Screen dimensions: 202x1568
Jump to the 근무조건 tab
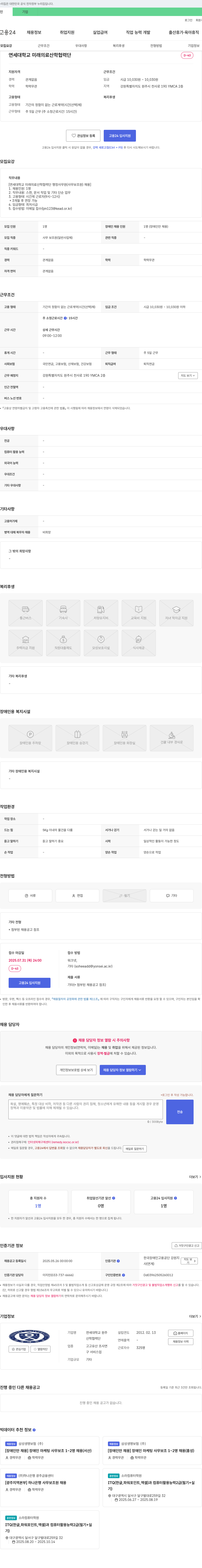tap(44, 46)
